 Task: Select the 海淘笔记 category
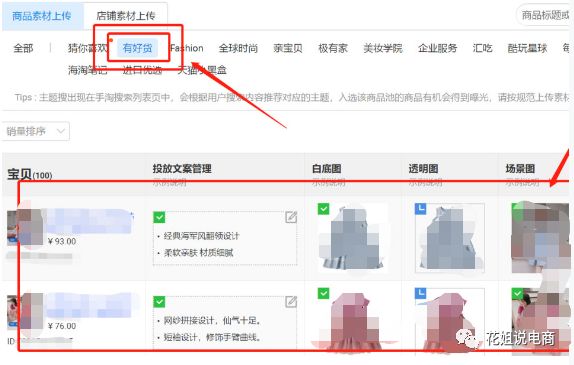tap(87, 70)
